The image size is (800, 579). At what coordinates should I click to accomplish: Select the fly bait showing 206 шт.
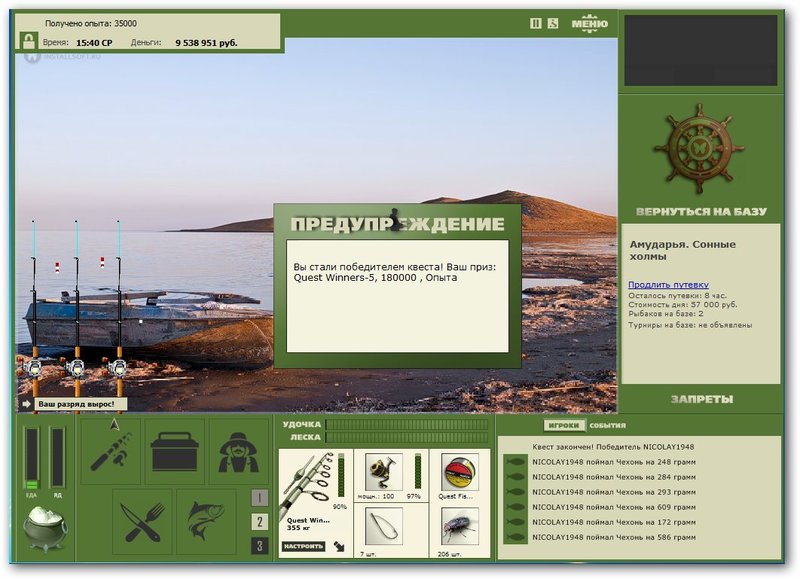pos(460,526)
